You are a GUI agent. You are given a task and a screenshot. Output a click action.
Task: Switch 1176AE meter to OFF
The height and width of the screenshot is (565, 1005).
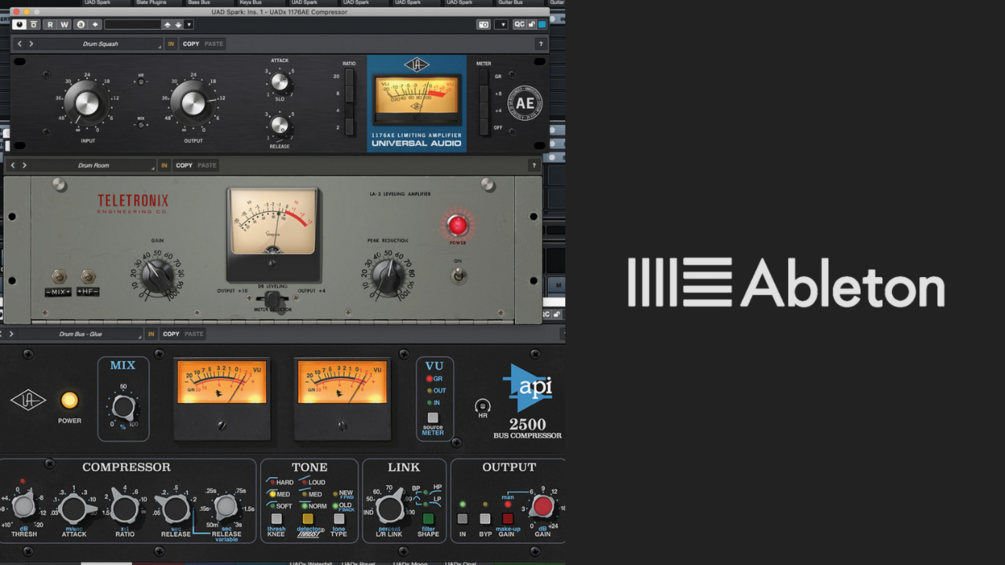click(x=483, y=127)
